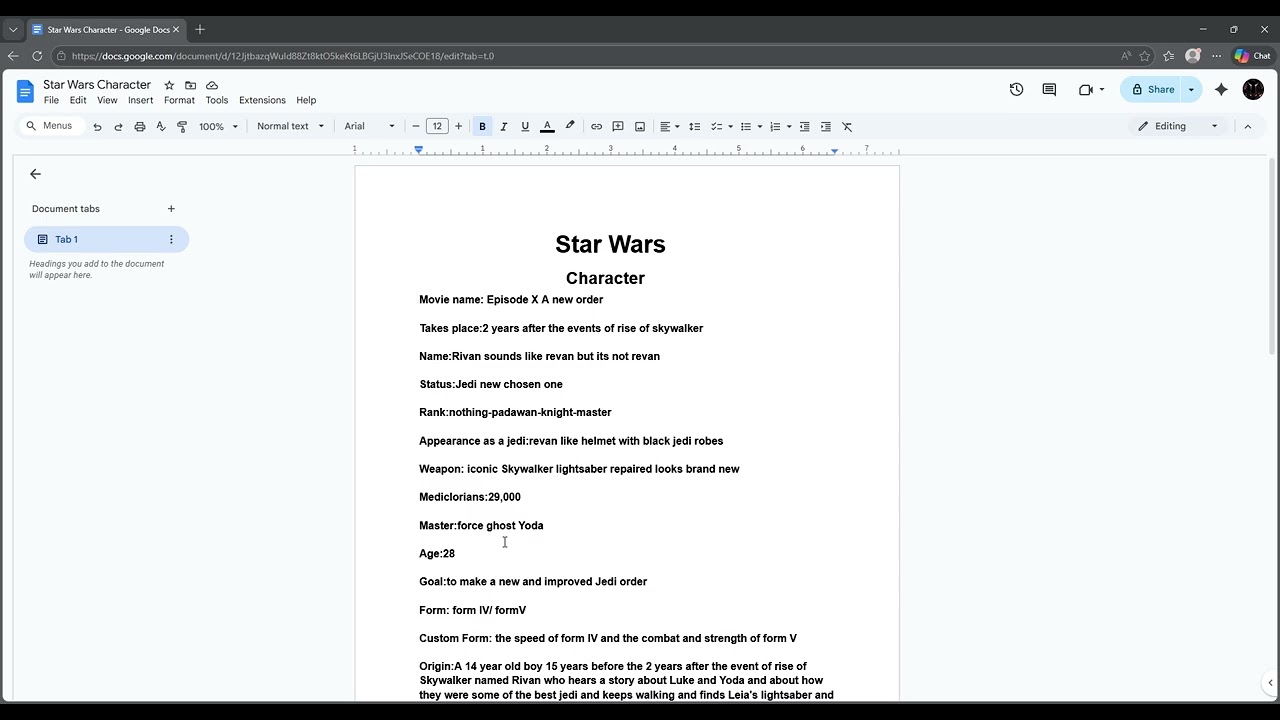This screenshot has height=720, width=1280.
Task: Hide the menus with collapse chevron
Action: pyautogui.click(x=1247, y=126)
